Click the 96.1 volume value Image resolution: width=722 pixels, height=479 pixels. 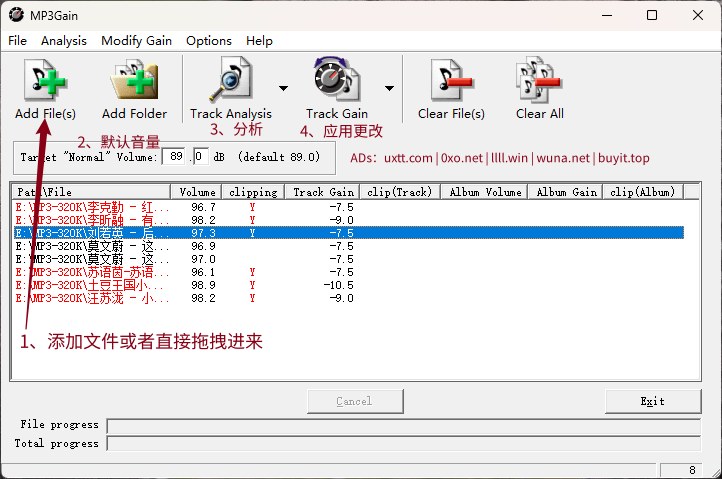click(203, 272)
